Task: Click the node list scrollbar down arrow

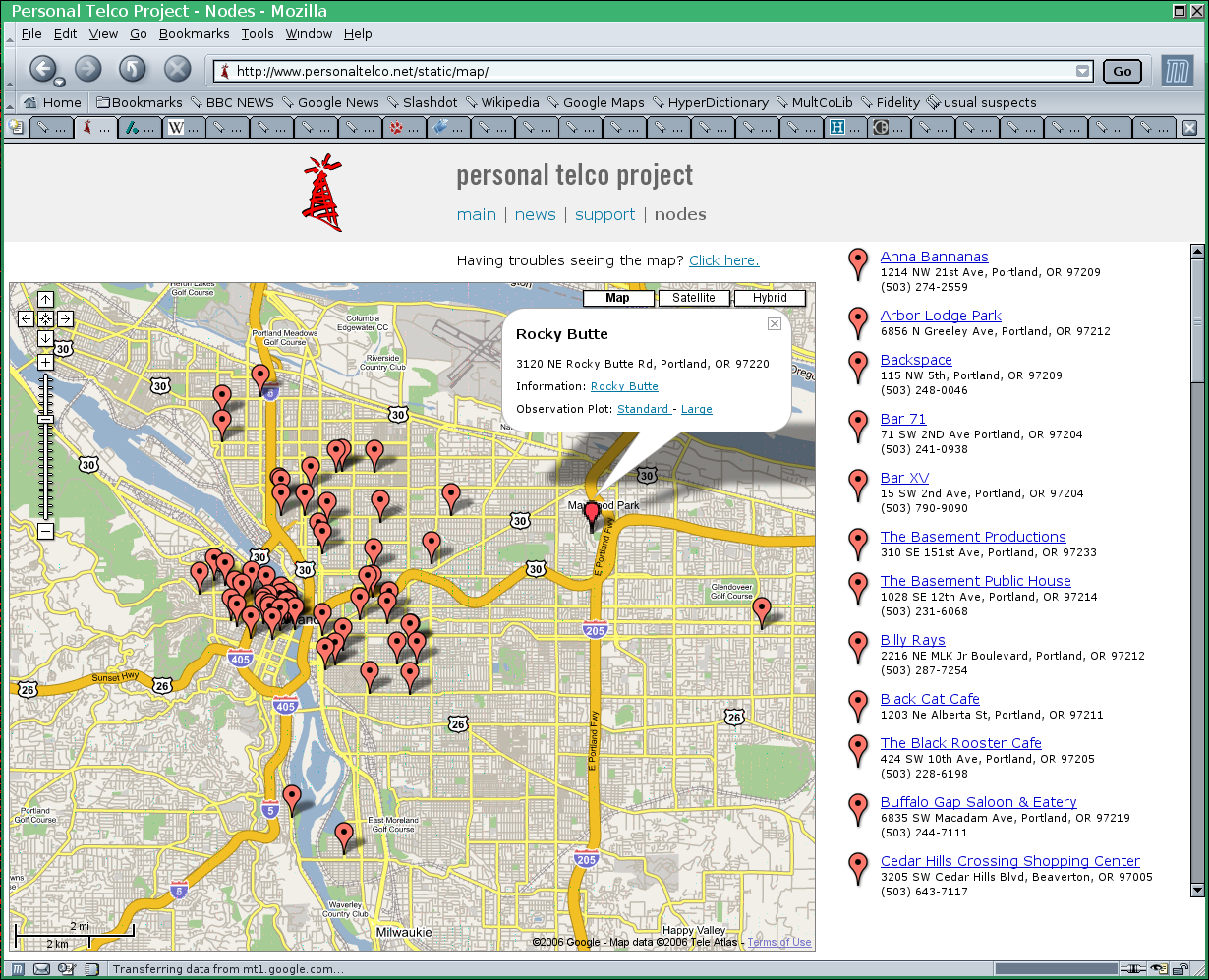Action: (1197, 890)
